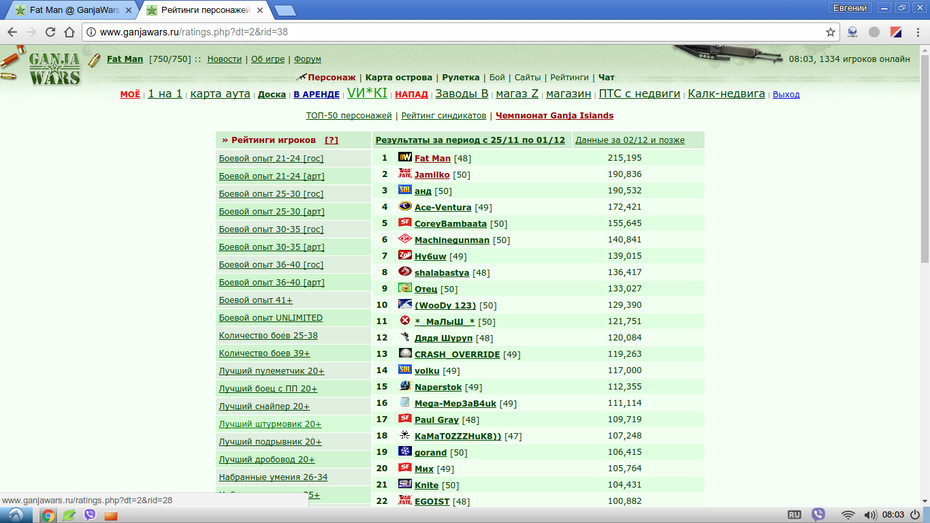The image size is (930, 523).
Task: Click the taskbar volume icon
Action: [x=870, y=515]
